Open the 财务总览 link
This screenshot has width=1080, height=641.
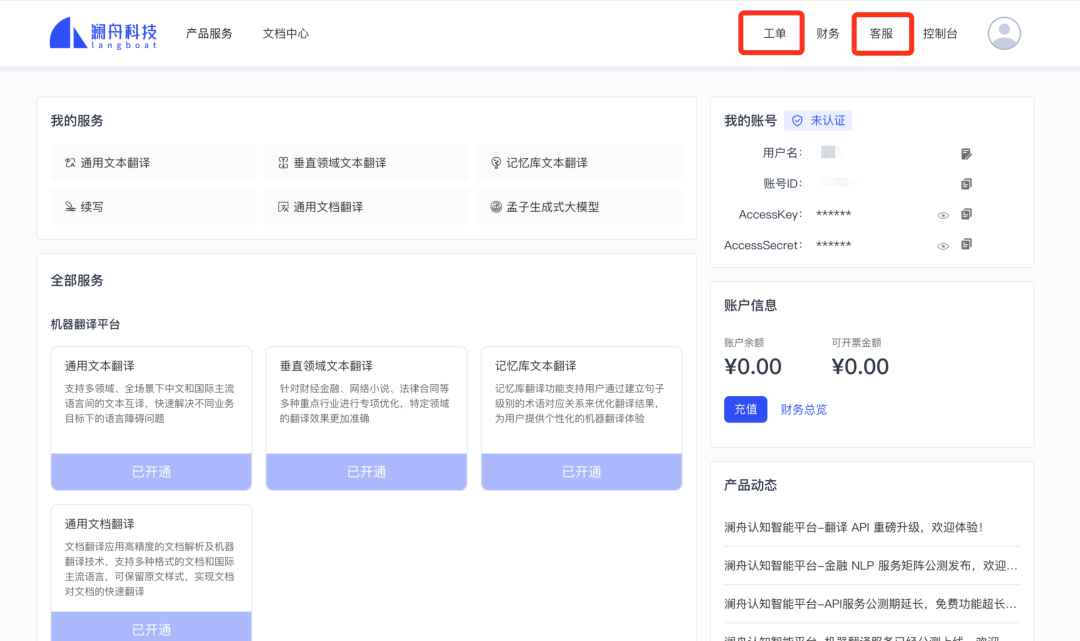pos(803,409)
